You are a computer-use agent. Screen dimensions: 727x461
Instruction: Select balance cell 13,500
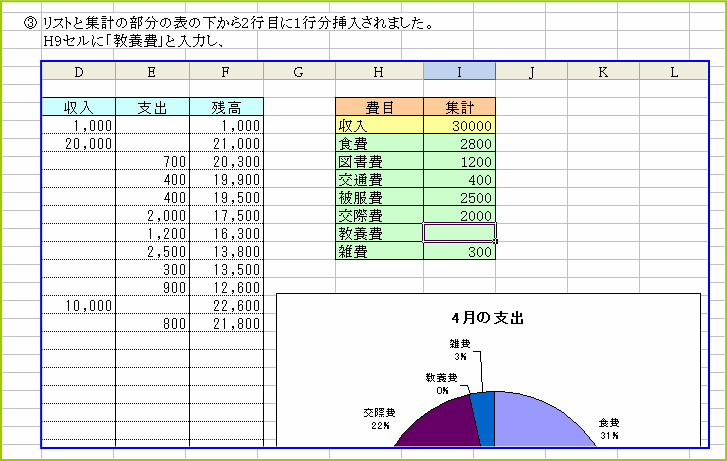click(x=226, y=269)
